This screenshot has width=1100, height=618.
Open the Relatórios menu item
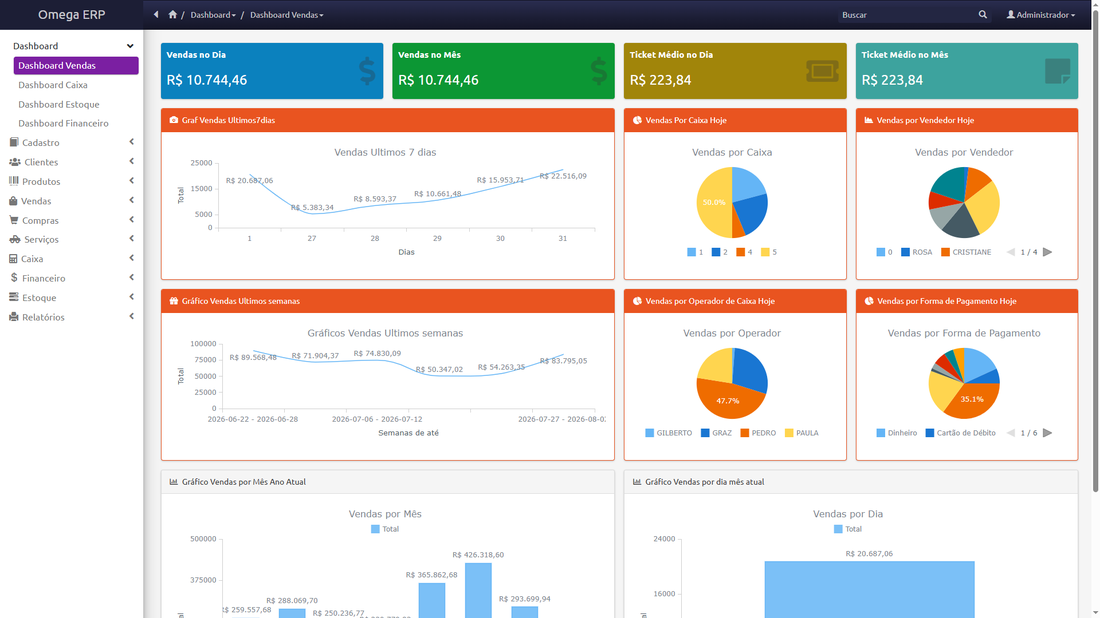tap(72, 317)
